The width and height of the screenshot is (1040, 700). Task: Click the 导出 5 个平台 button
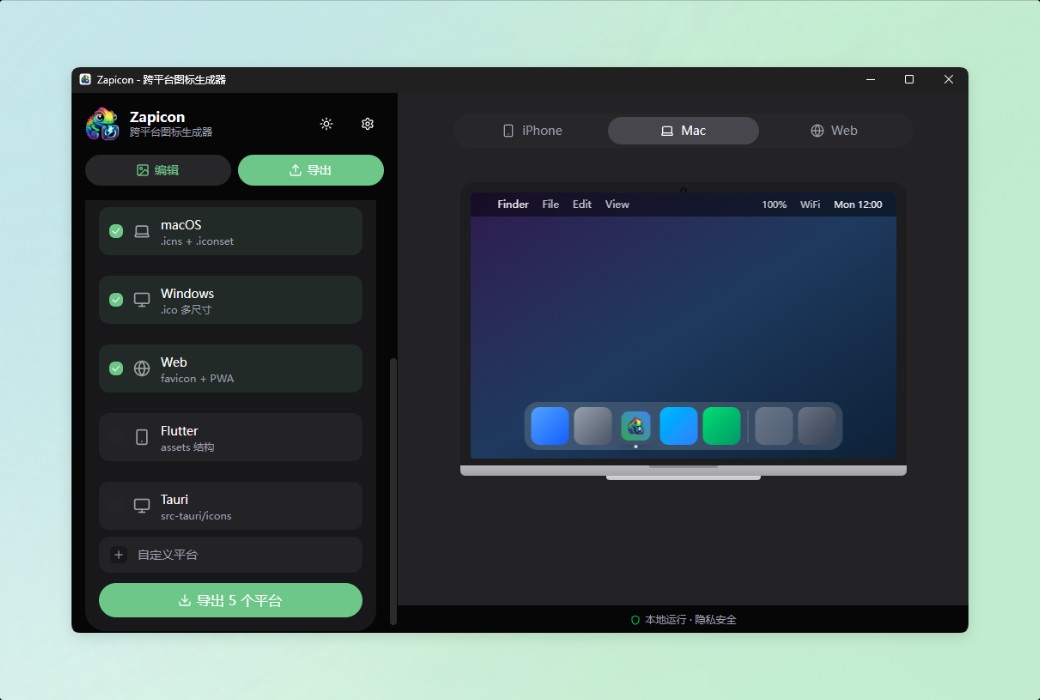point(230,600)
